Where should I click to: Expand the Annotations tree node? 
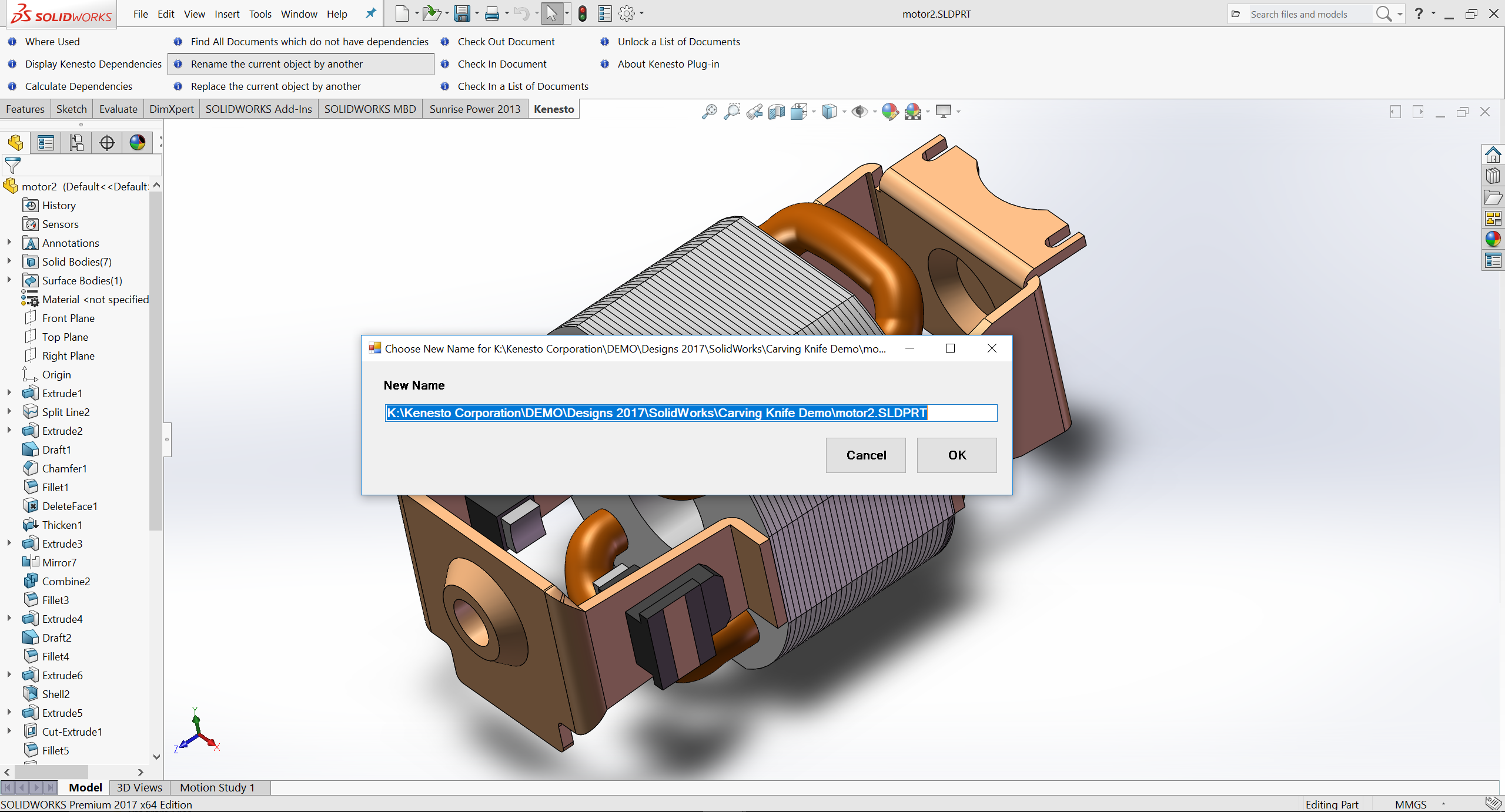pyautogui.click(x=9, y=243)
